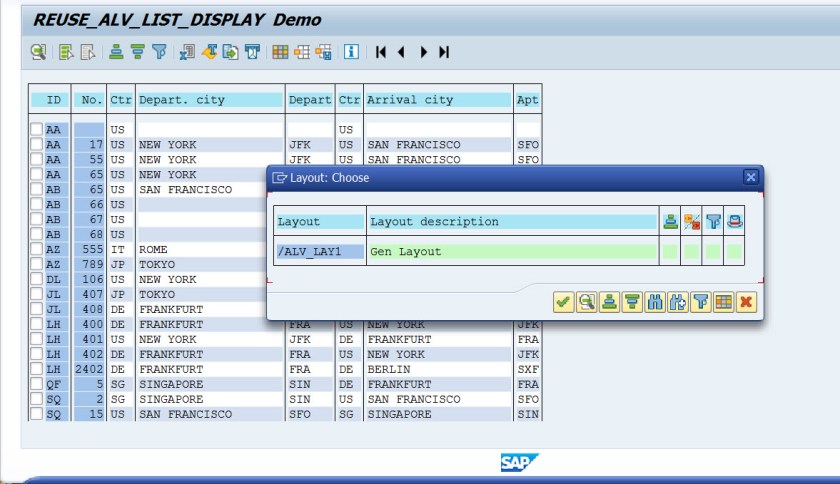Image resolution: width=840 pixels, height=484 pixels.
Task: Click the next page arrow in toolbar
Action: point(423,52)
